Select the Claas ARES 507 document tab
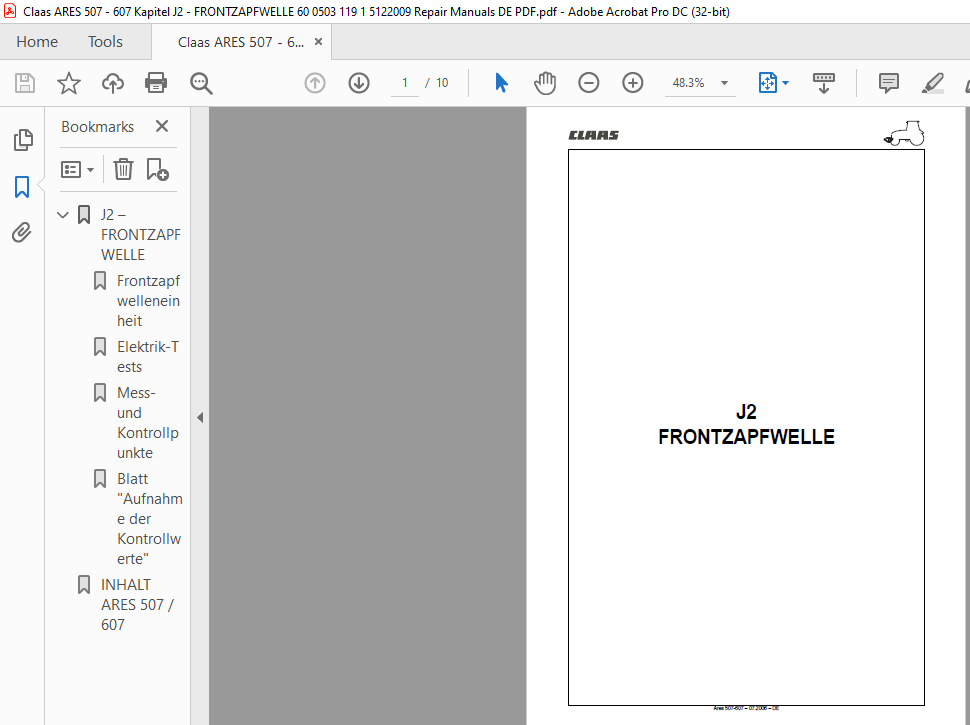 (241, 42)
